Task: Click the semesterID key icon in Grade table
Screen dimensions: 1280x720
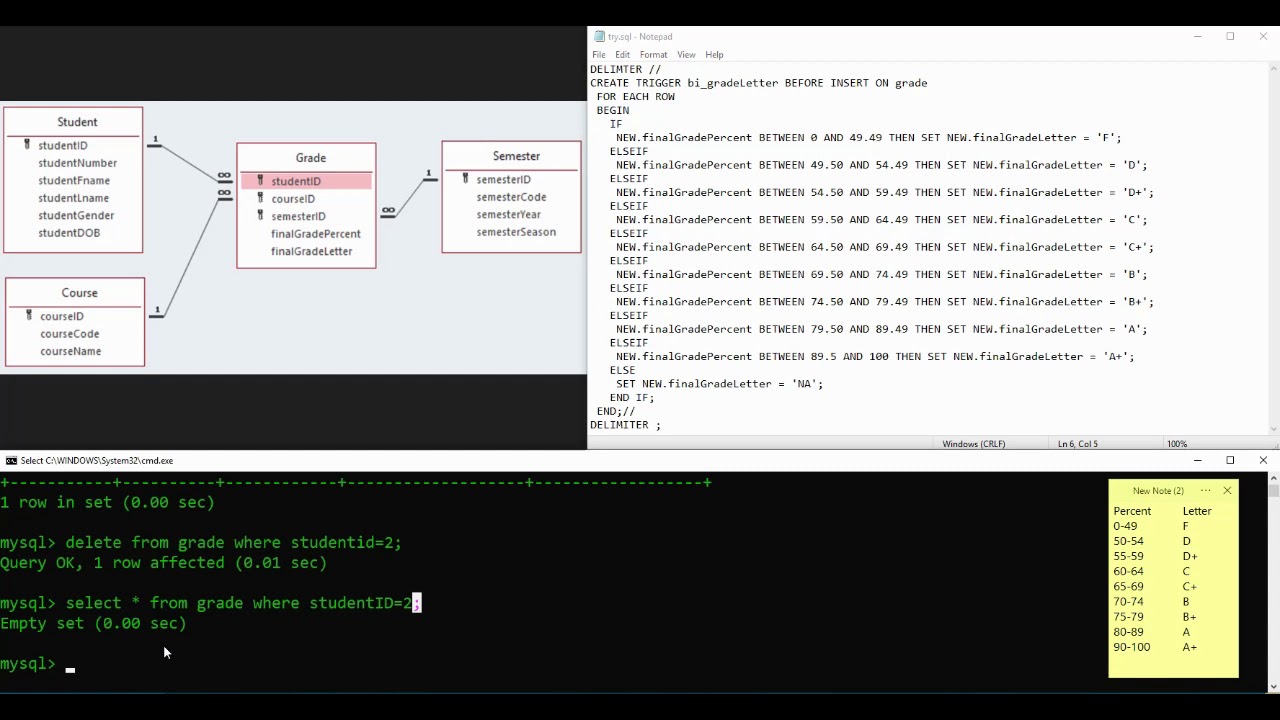Action: (x=260, y=216)
